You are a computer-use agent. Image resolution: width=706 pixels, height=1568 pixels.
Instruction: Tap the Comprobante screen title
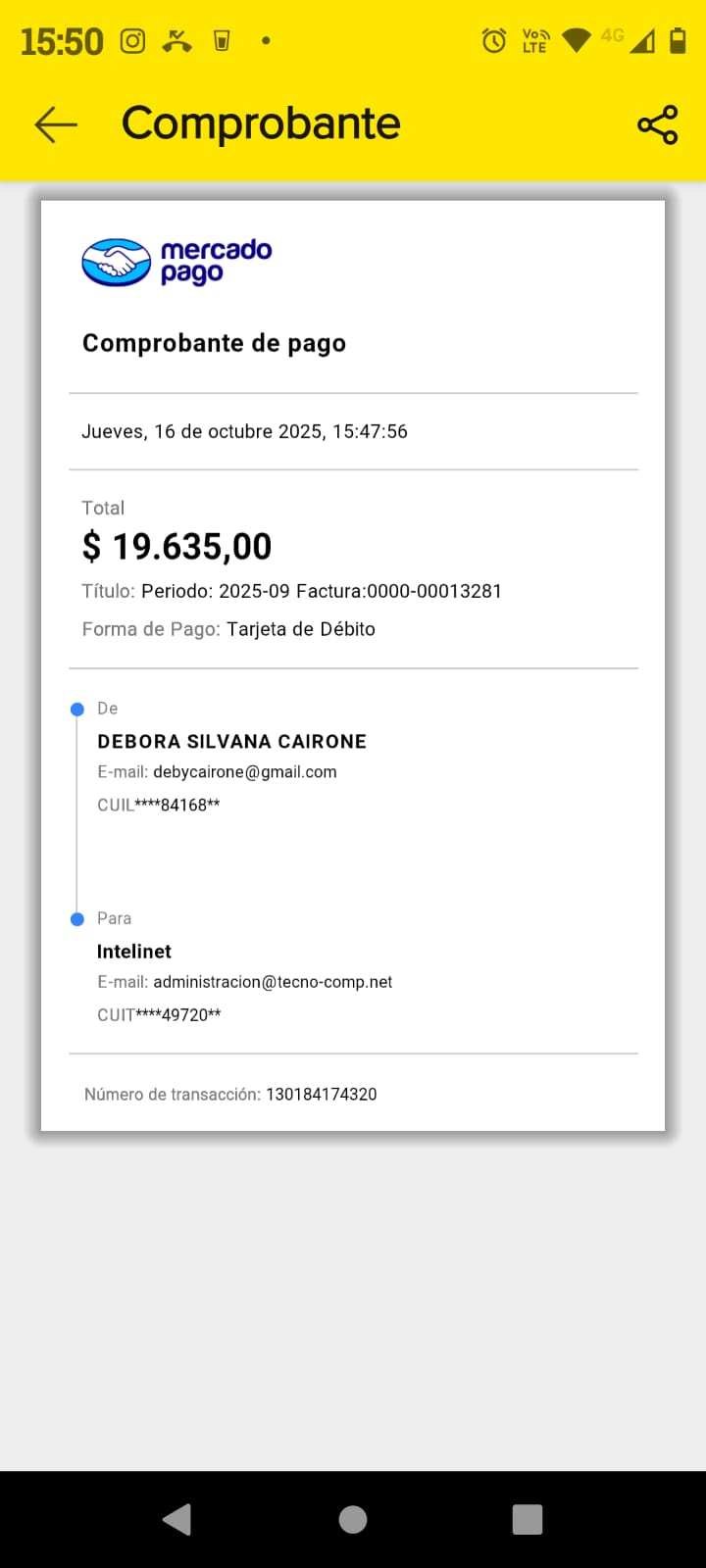[x=261, y=123]
